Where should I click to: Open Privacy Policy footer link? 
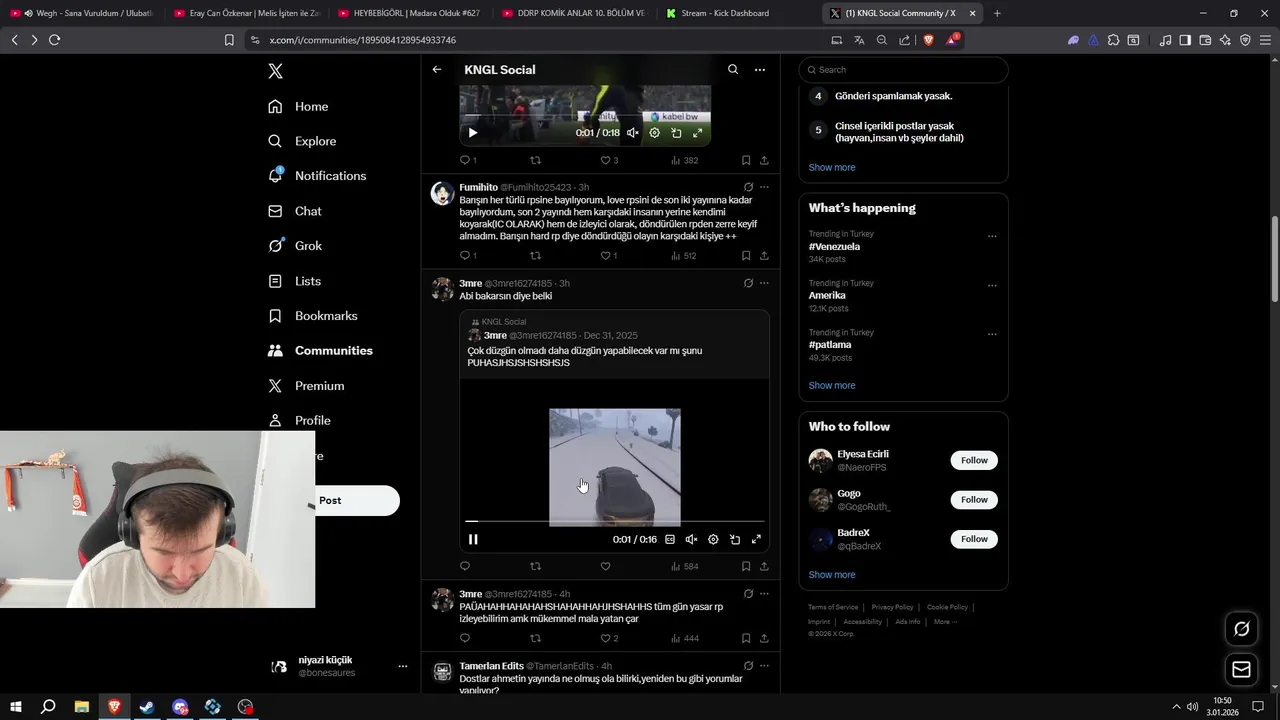[x=892, y=607]
